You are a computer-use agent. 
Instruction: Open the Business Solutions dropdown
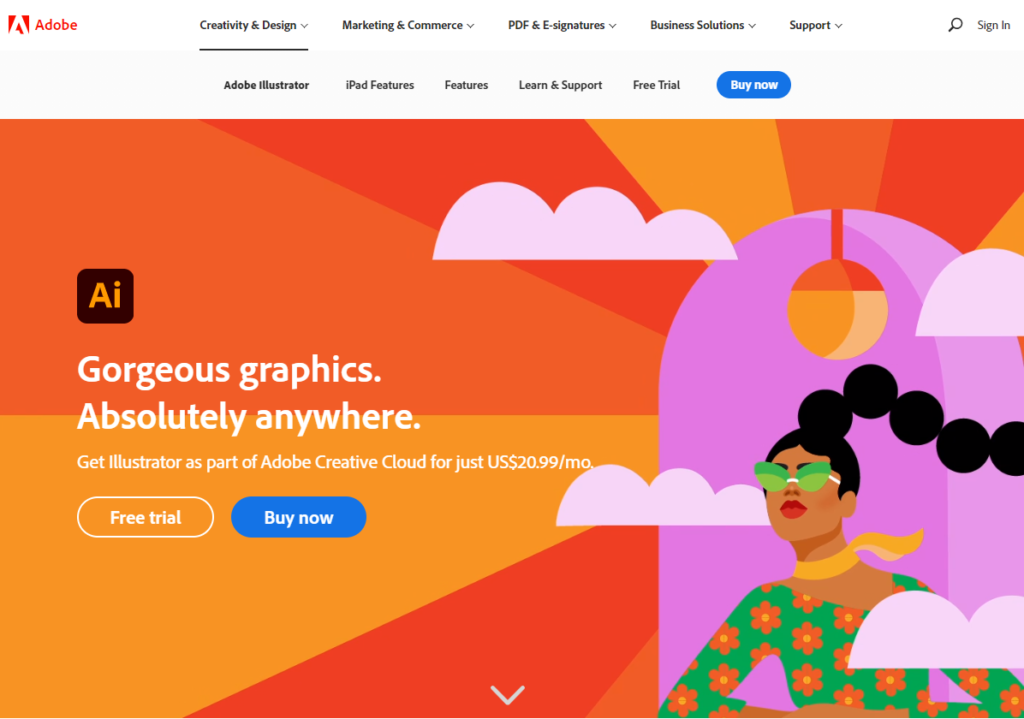703,25
